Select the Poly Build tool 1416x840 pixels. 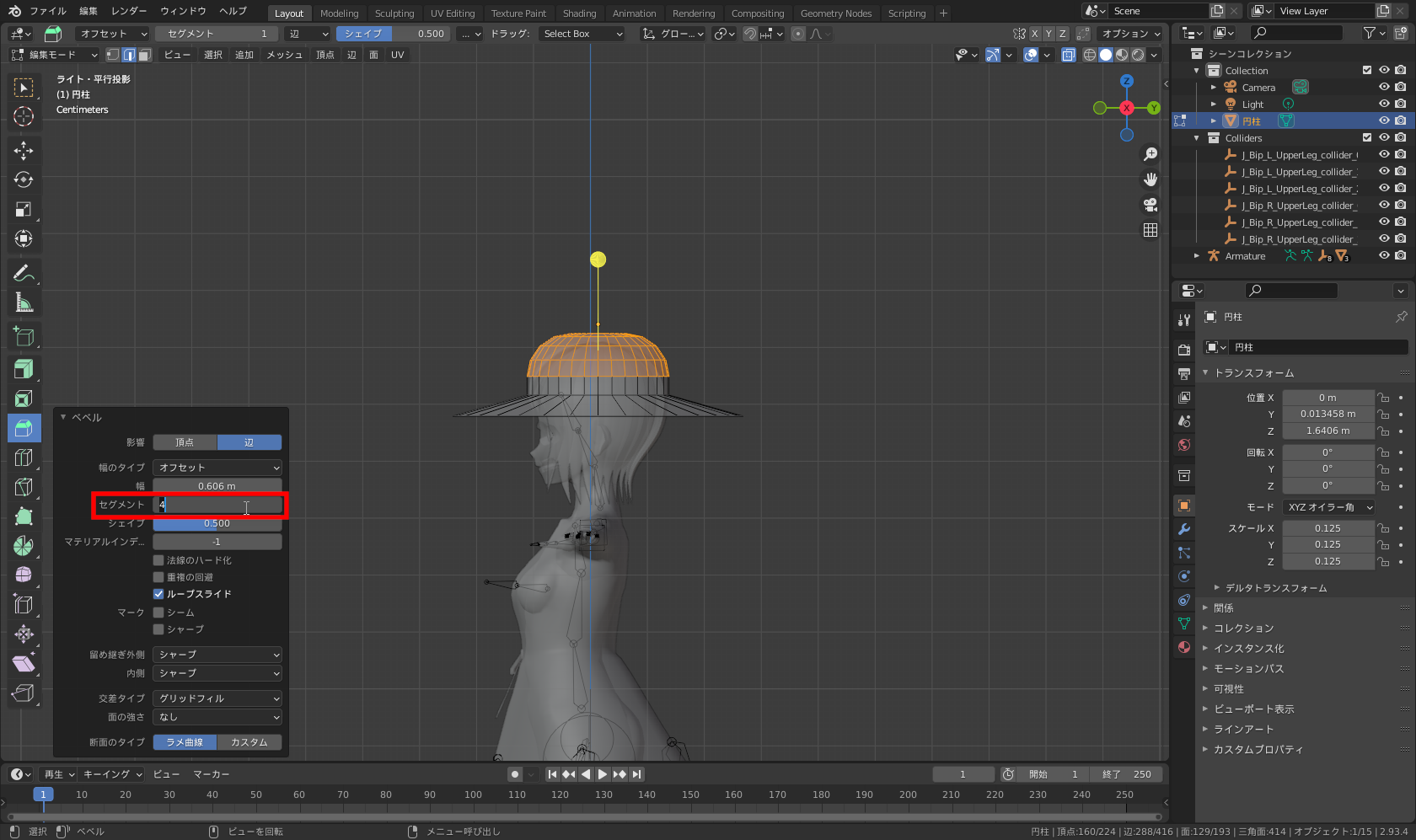pos(24,516)
